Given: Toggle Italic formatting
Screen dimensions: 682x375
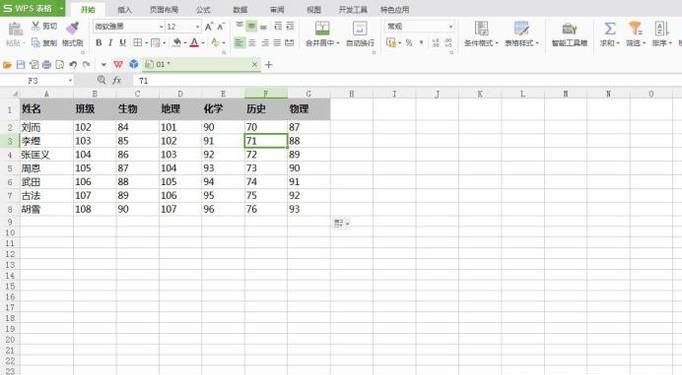Looking at the screenshot, I should 110,43.
